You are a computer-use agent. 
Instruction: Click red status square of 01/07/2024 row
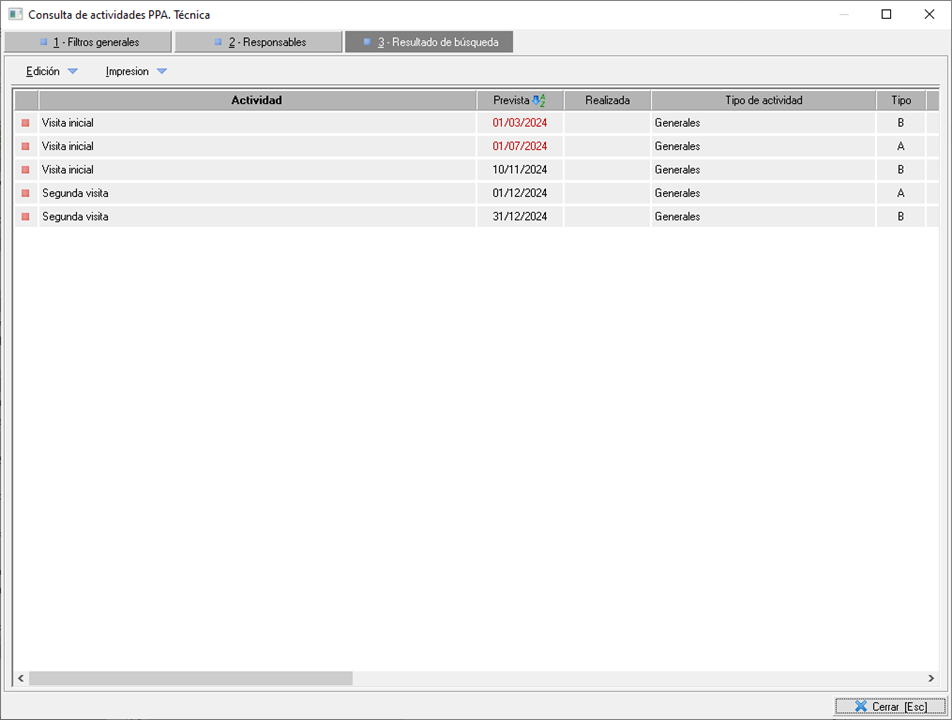pos(26,146)
